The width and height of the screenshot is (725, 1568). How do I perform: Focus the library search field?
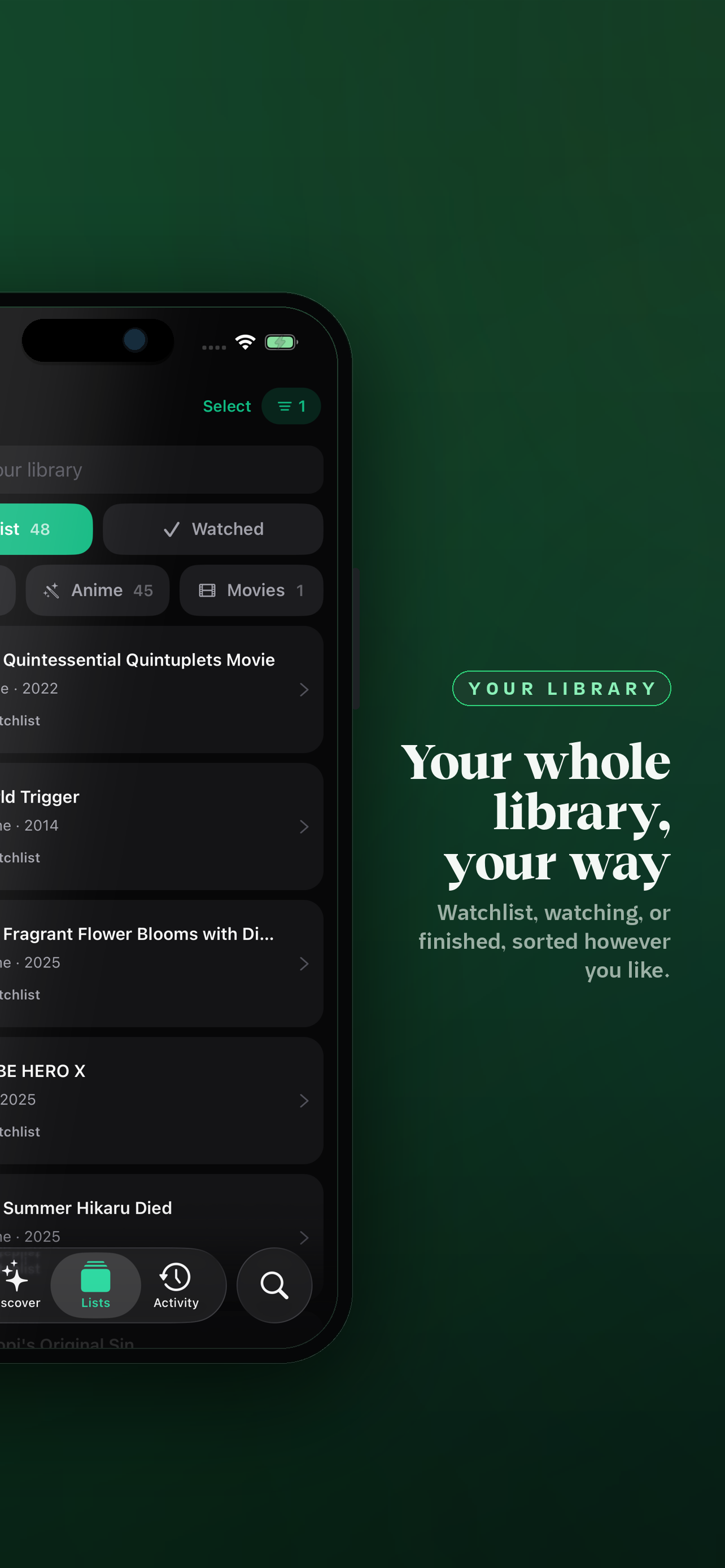[161, 469]
